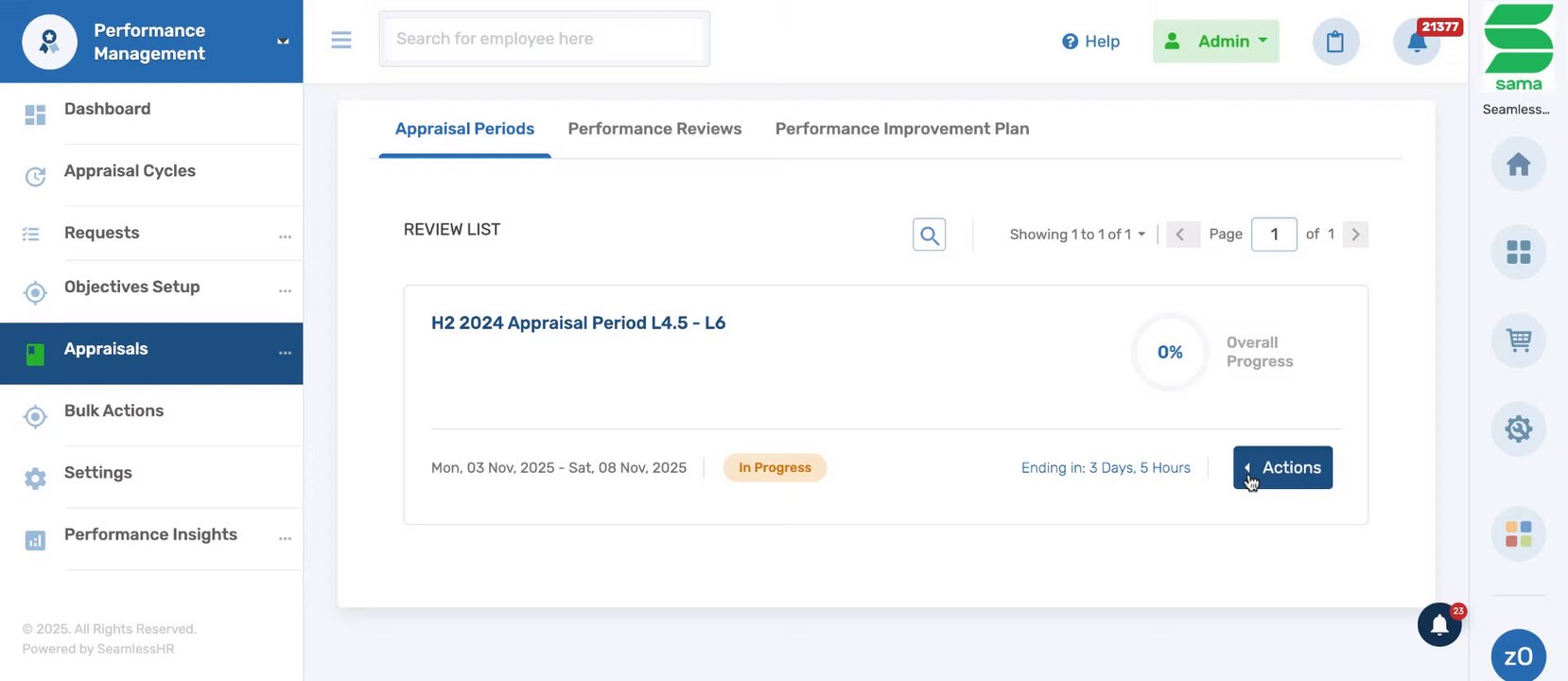This screenshot has height=681, width=1568.
Task: Expand the Admin dropdown
Action: (1215, 42)
